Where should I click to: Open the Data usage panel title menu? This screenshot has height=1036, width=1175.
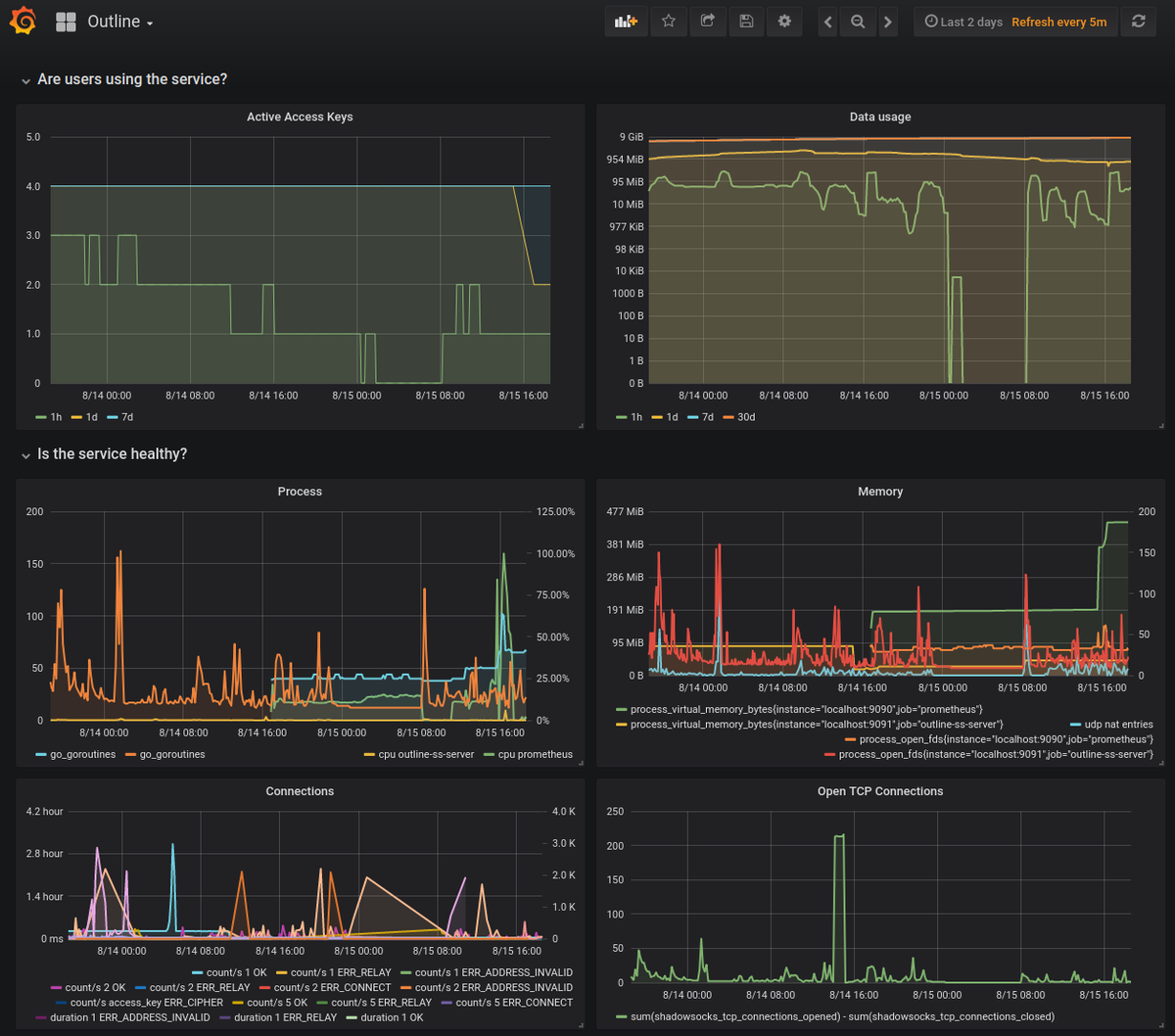(x=880, y=117)
